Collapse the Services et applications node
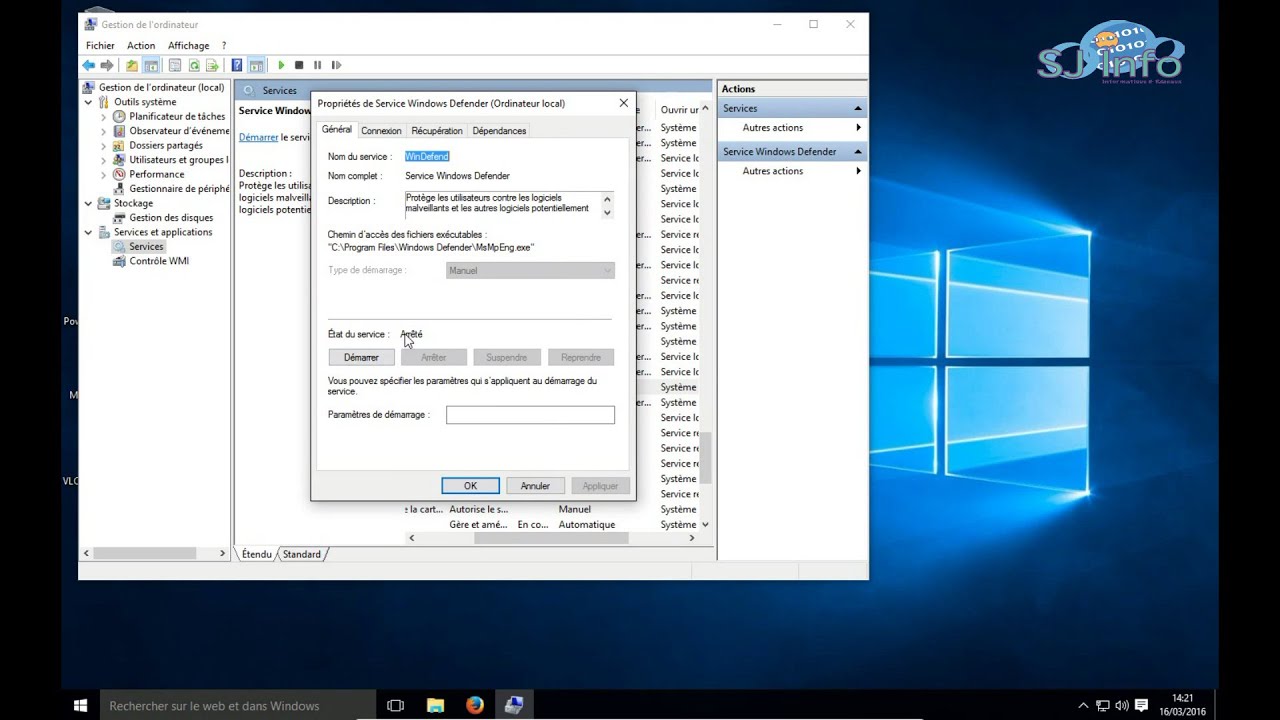The height and width of the screenshot is (720, 1280). pos(88,232)
